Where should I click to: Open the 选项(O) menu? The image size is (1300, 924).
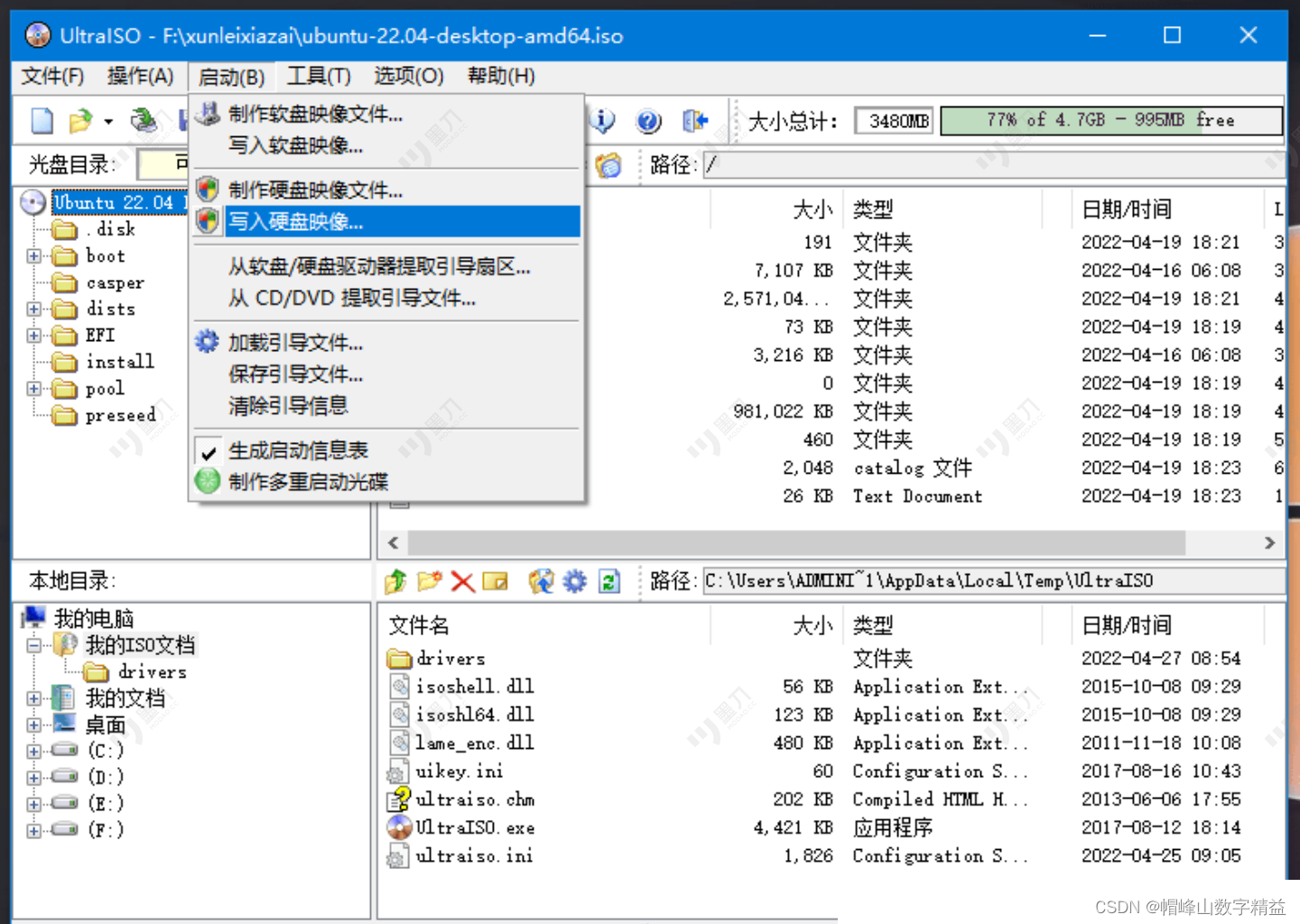[x=409, y=76]
